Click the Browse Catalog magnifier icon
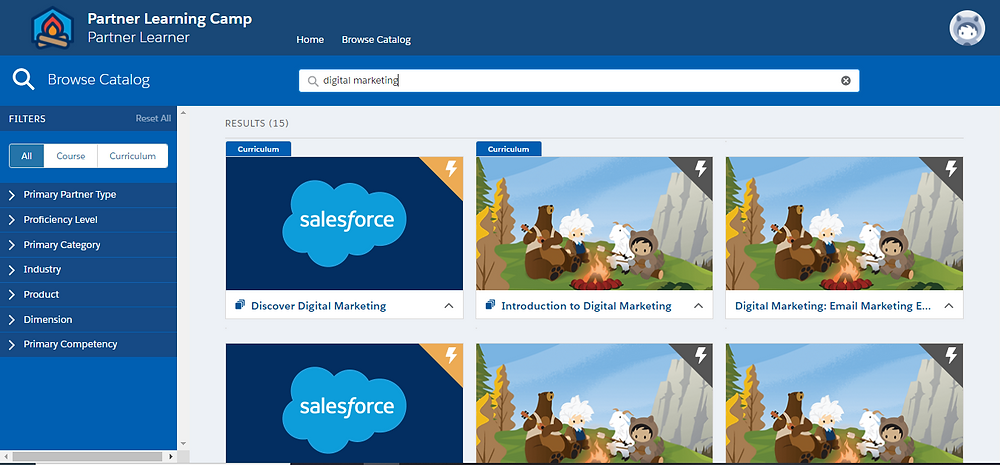 point(24,80)
